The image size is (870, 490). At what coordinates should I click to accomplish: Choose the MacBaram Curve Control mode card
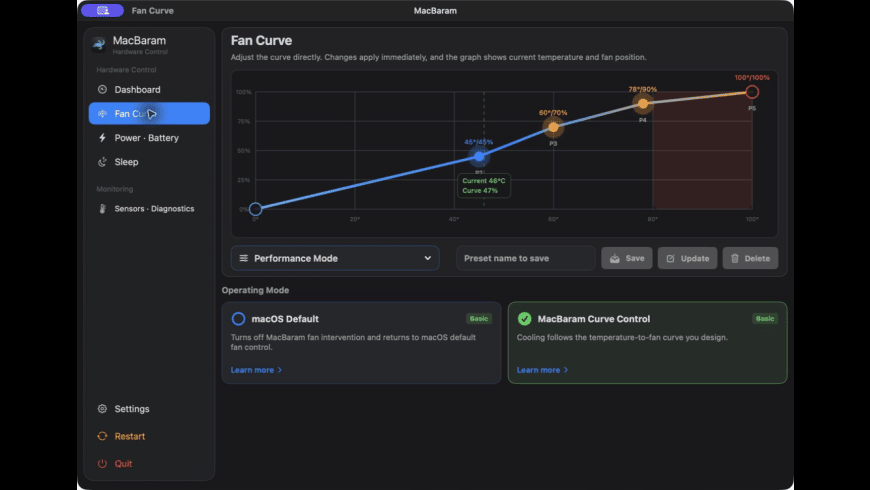point(648,342)
